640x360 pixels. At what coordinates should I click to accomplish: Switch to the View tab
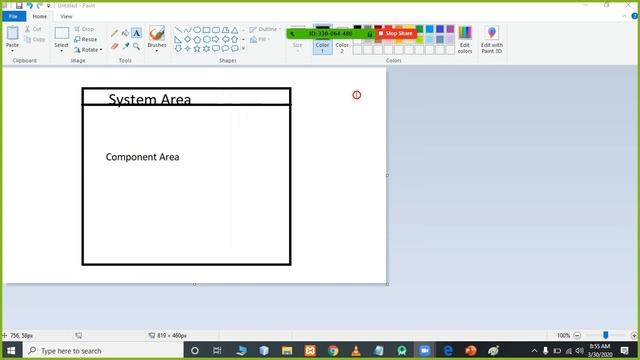pos(66,16)
